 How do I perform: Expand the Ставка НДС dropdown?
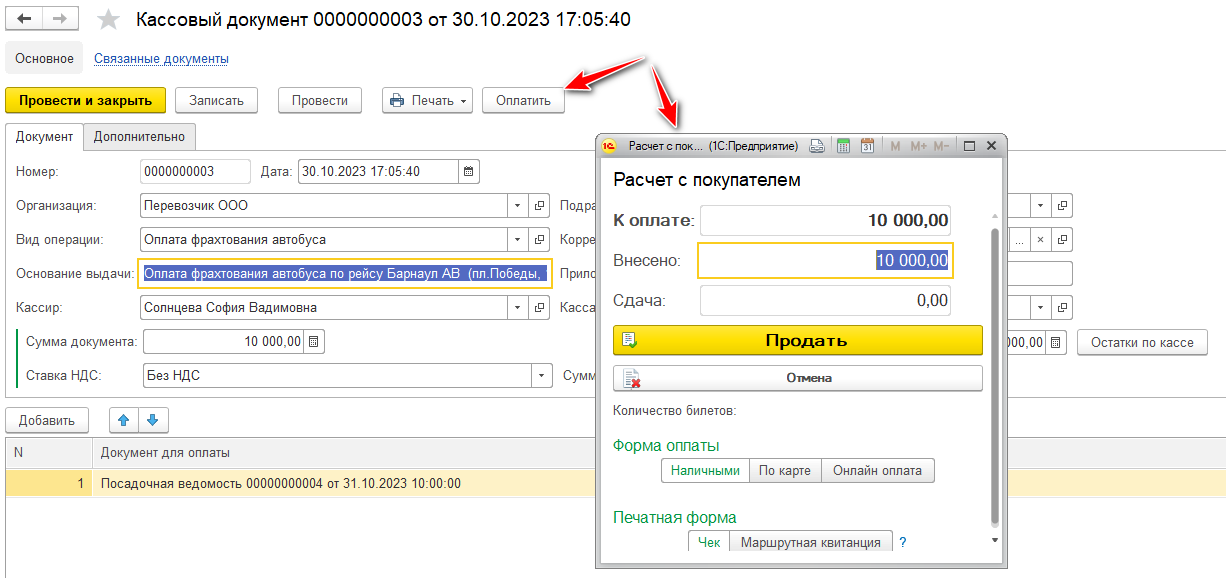pos(541,376)
